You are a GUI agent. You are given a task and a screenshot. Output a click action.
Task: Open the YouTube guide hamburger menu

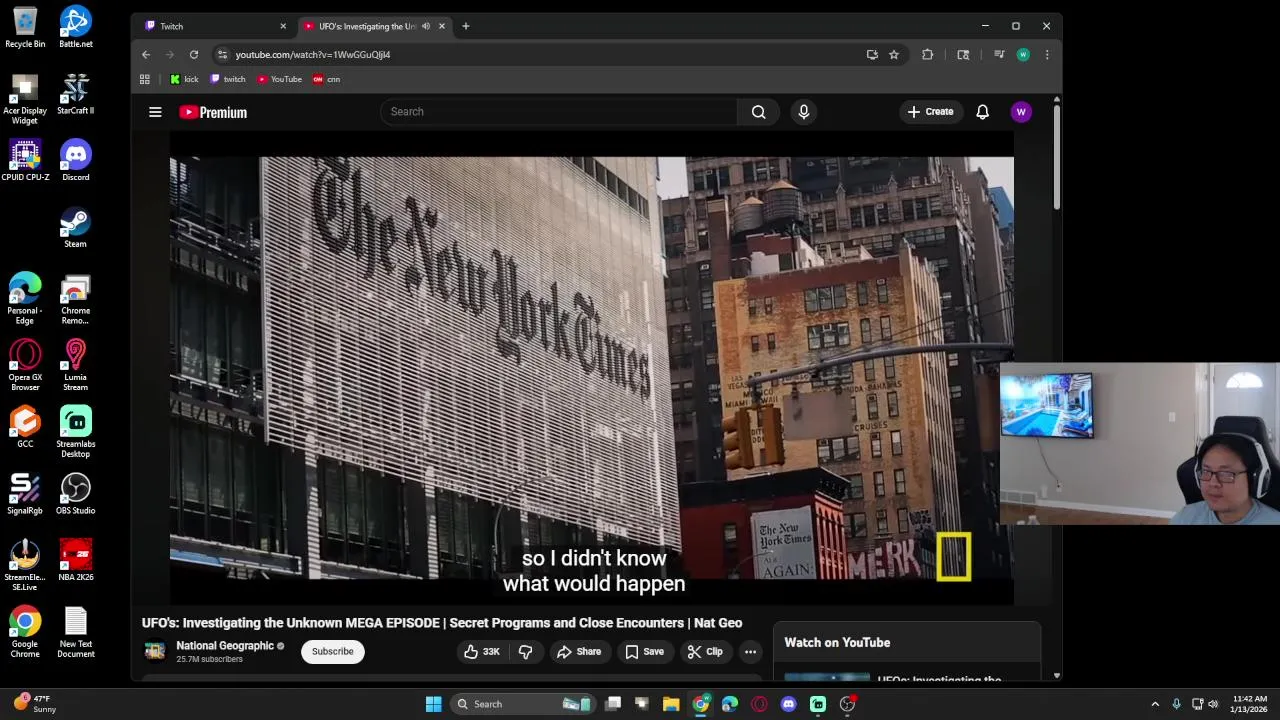[155, 112]
